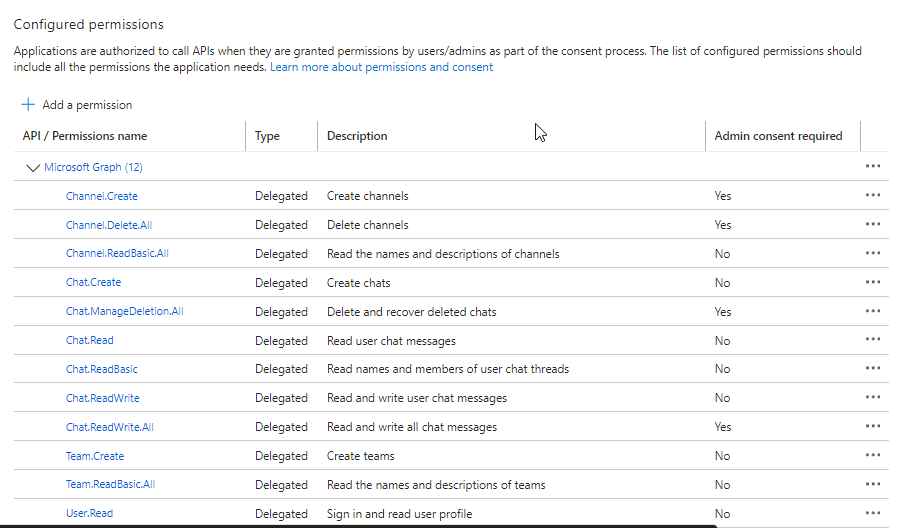
Task: Open ellipsis menu for Chat.ReadBasic row
Action: 873,368
